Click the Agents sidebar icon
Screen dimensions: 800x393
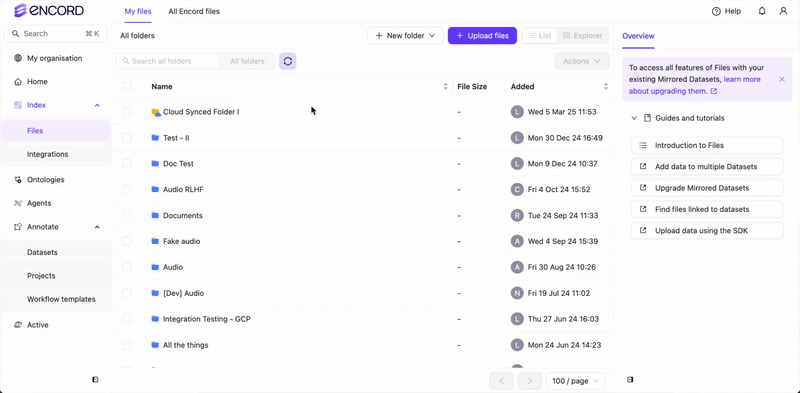point(18,203)
